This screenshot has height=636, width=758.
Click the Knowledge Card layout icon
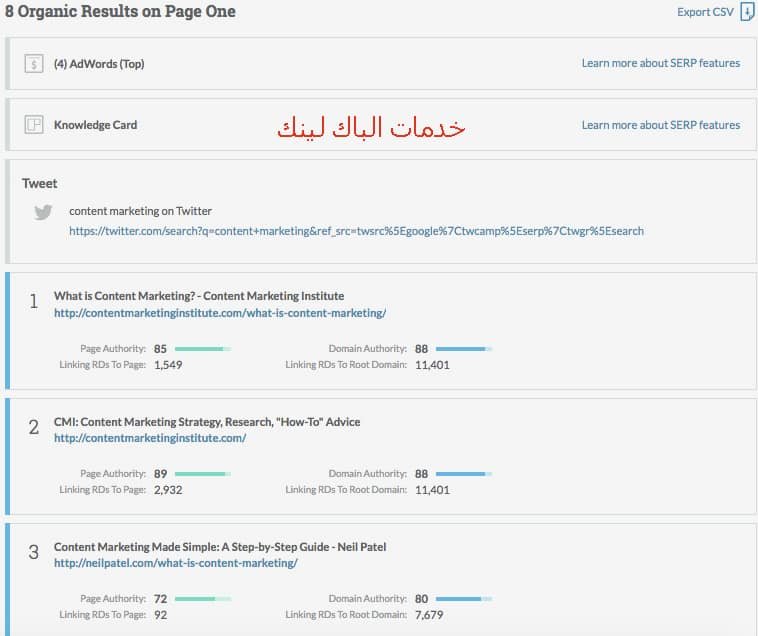34,125
